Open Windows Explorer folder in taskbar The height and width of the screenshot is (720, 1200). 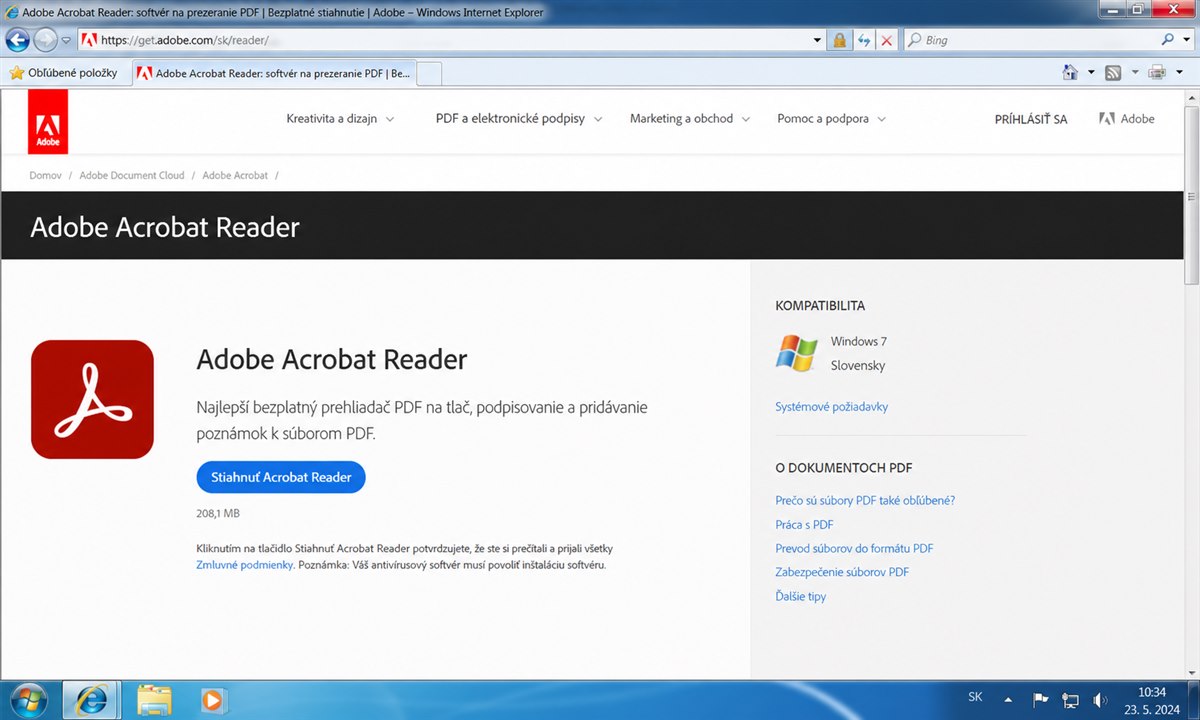155,699
